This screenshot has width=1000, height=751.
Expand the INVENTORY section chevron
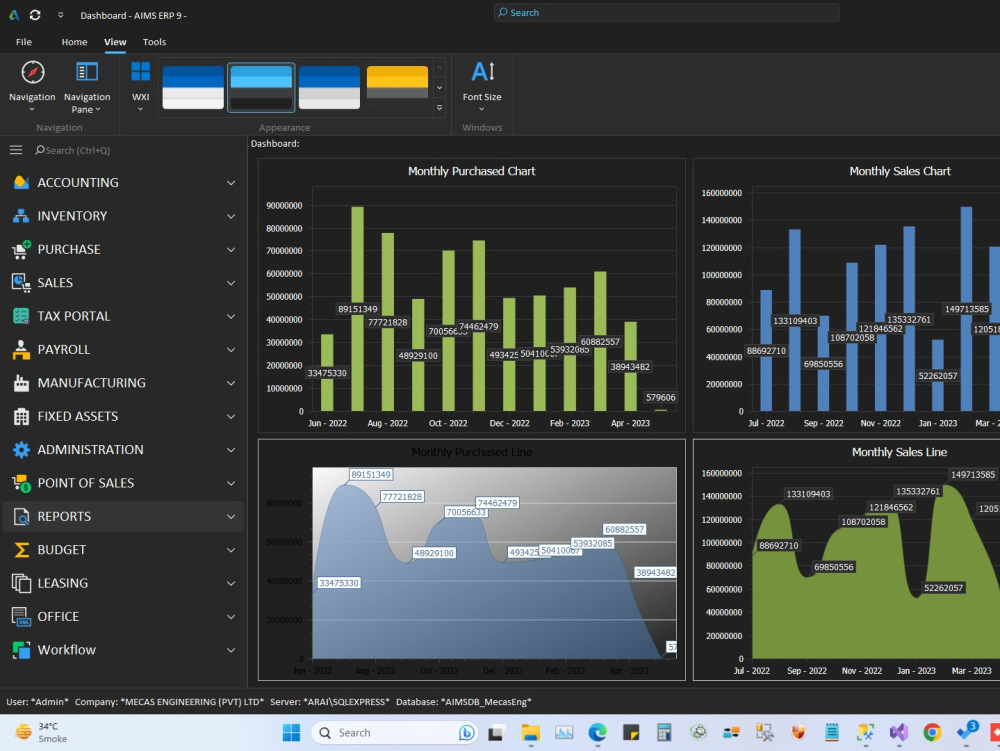point(231,216)
